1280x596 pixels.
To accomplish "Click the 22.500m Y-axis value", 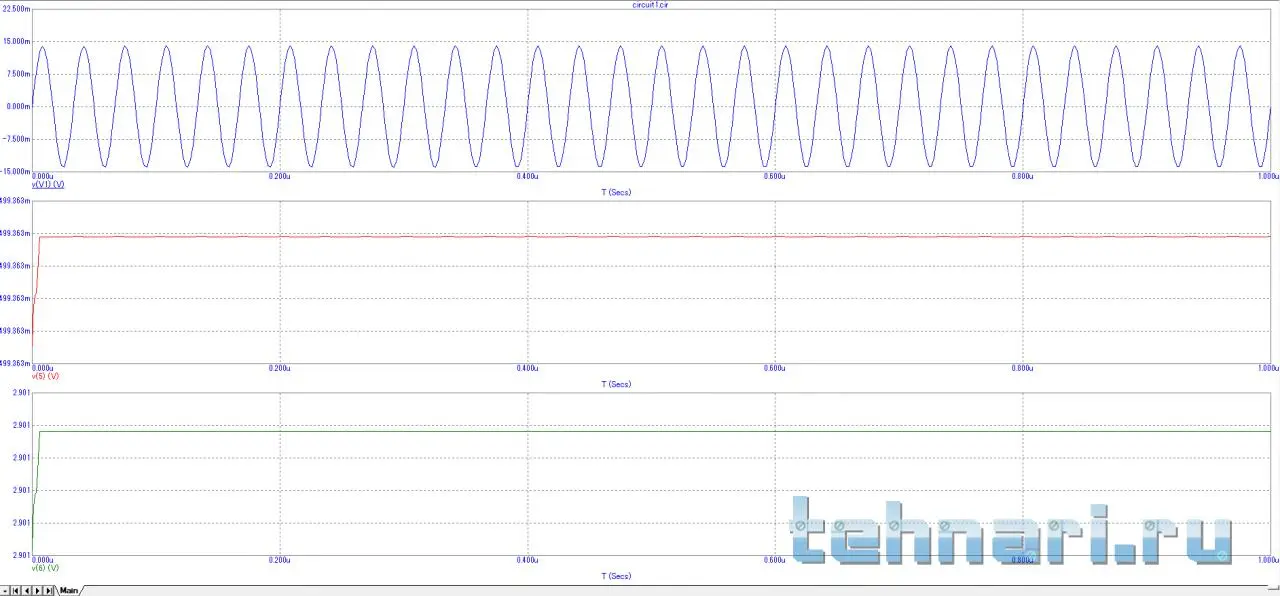I will [x=17, y=9].
